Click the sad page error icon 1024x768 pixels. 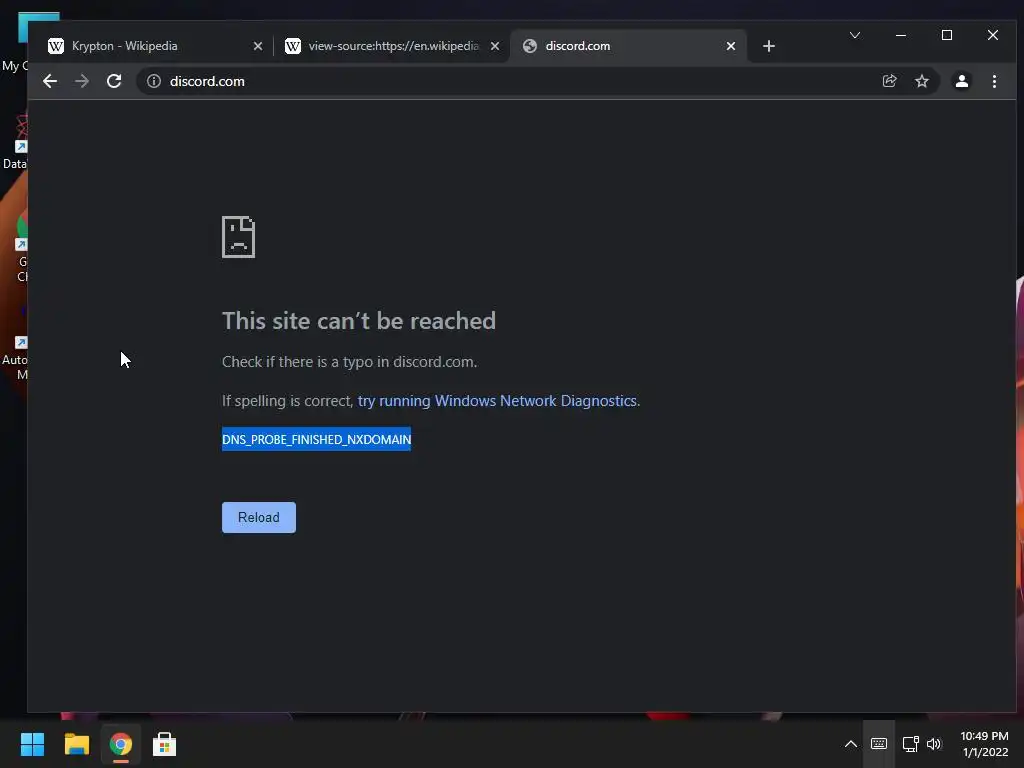click(238, 236)
